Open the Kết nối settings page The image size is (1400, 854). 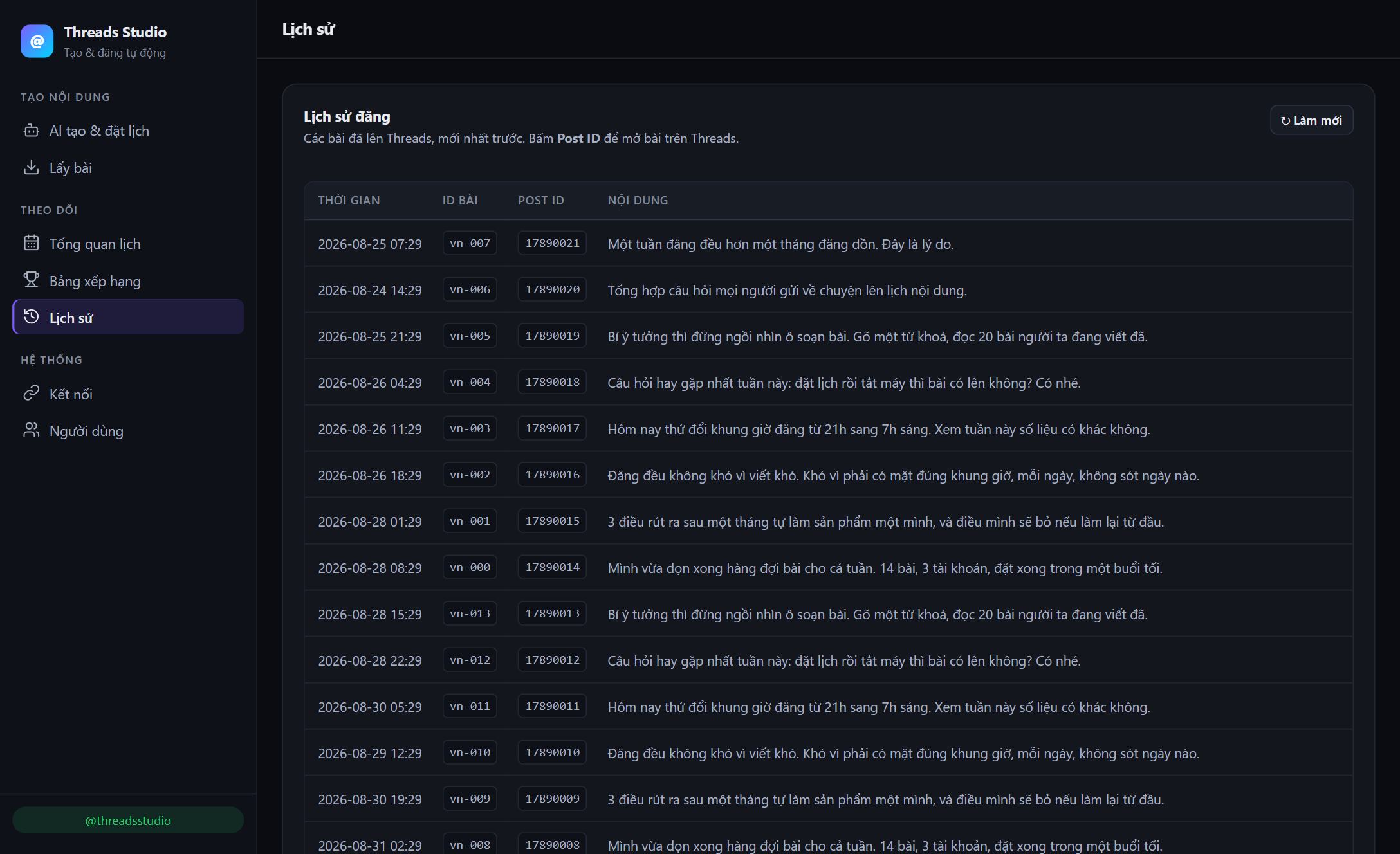tap(128, 394)
